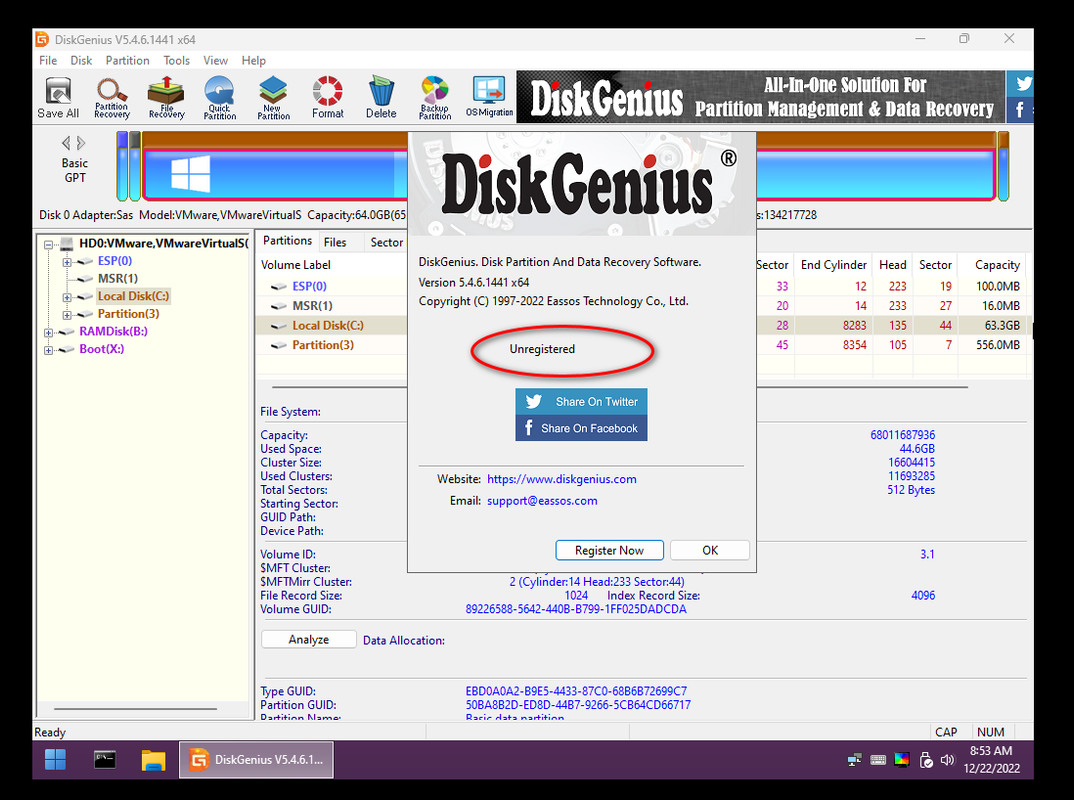Select MSR(1) in the disk tree
The image size is (1074, 800).
click(x=118, y=279)
